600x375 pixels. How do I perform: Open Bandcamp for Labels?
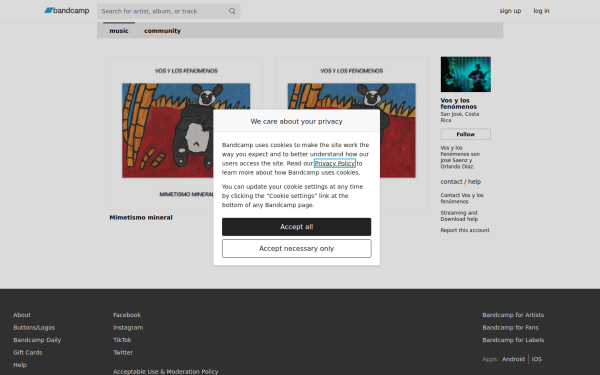[x=513, y=340]
